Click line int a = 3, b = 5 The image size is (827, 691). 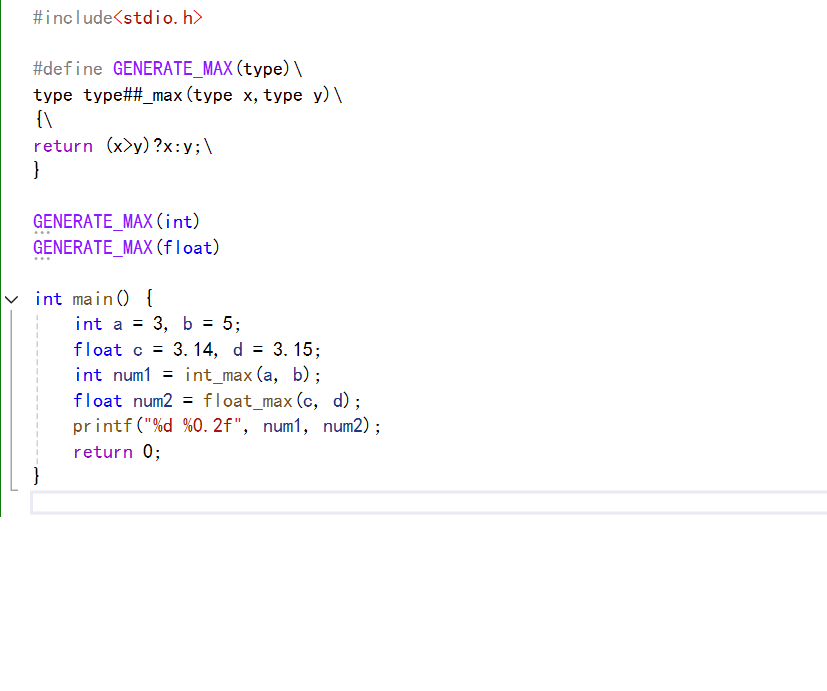pyautogui.click(x=157, y=324)
